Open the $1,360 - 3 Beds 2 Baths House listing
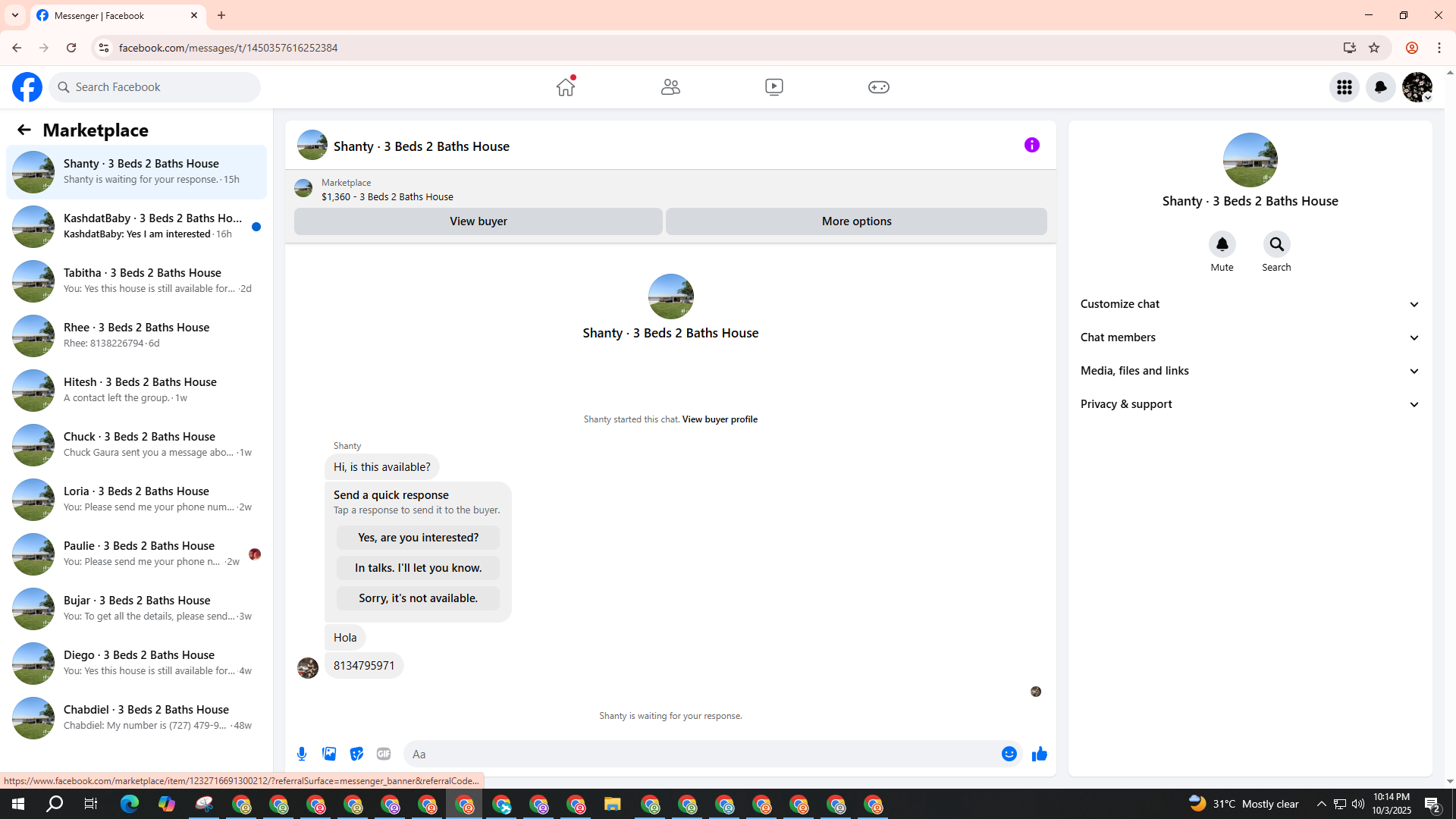This screenshot has height=819, width=1456. pos(387,196)
